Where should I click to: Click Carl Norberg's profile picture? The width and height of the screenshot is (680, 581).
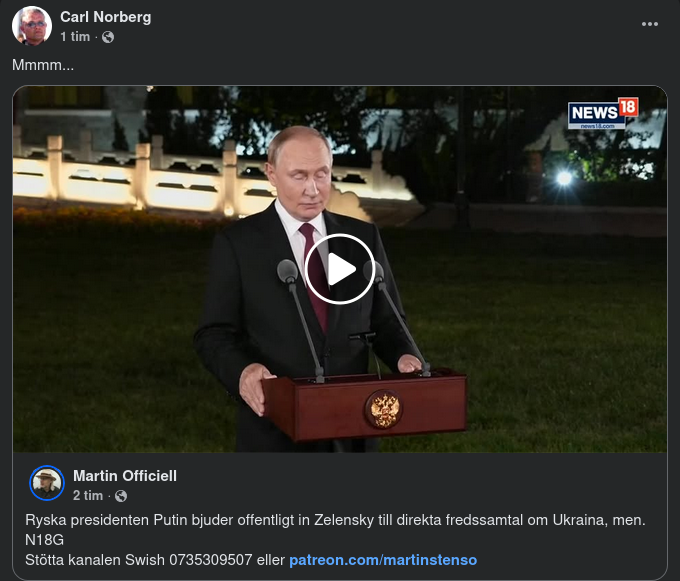pos(32,26)
